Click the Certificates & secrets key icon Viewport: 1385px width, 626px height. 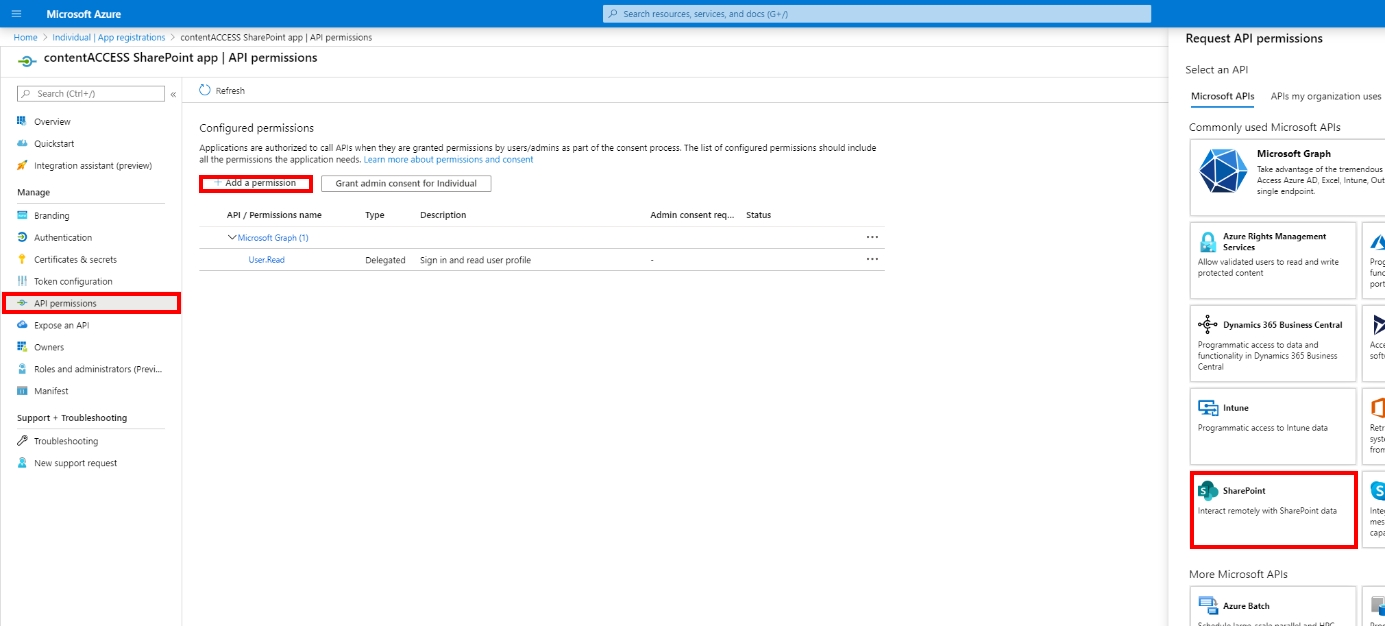click(x=22, y=259)
